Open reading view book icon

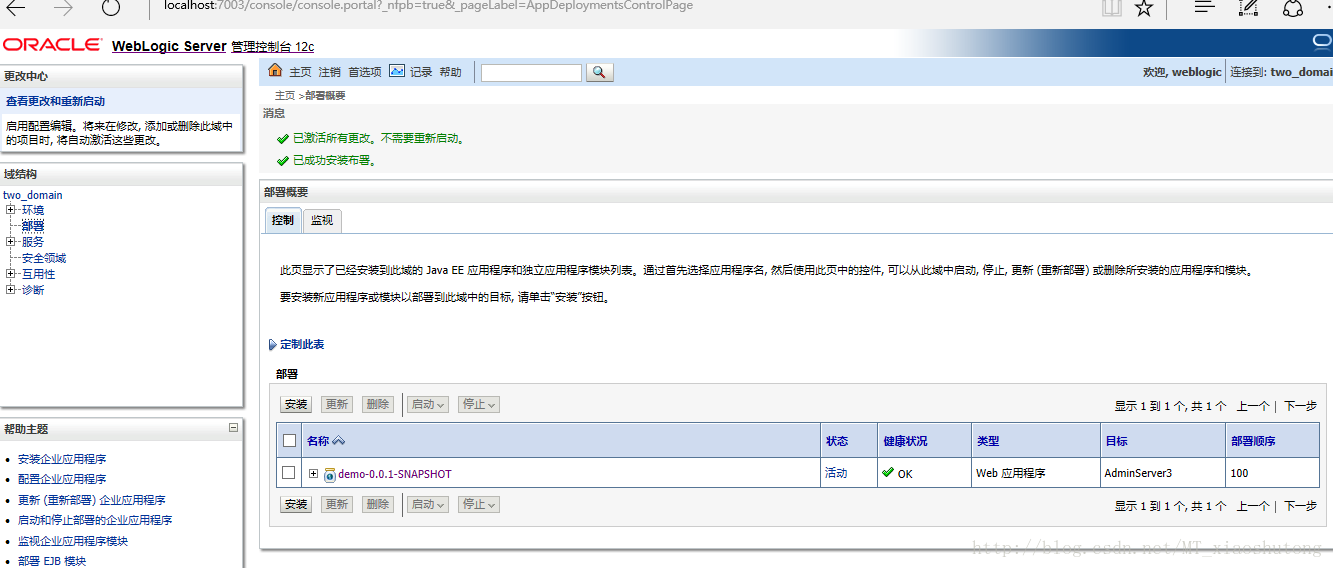pyautogui.click(x=1112, y=8)
